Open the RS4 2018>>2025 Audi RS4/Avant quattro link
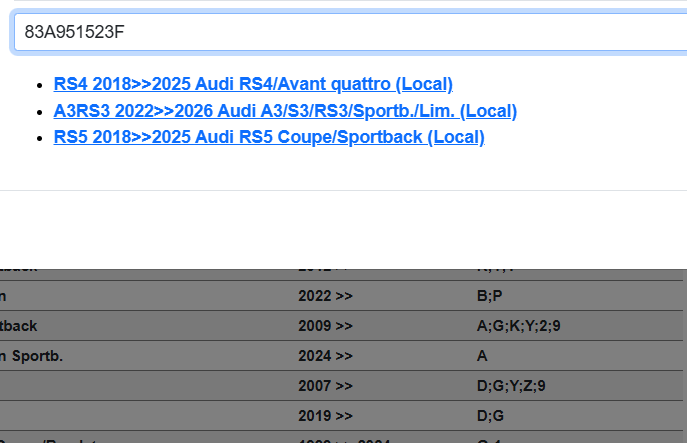The height and width of the screenshot is (443, 687). 253,84
